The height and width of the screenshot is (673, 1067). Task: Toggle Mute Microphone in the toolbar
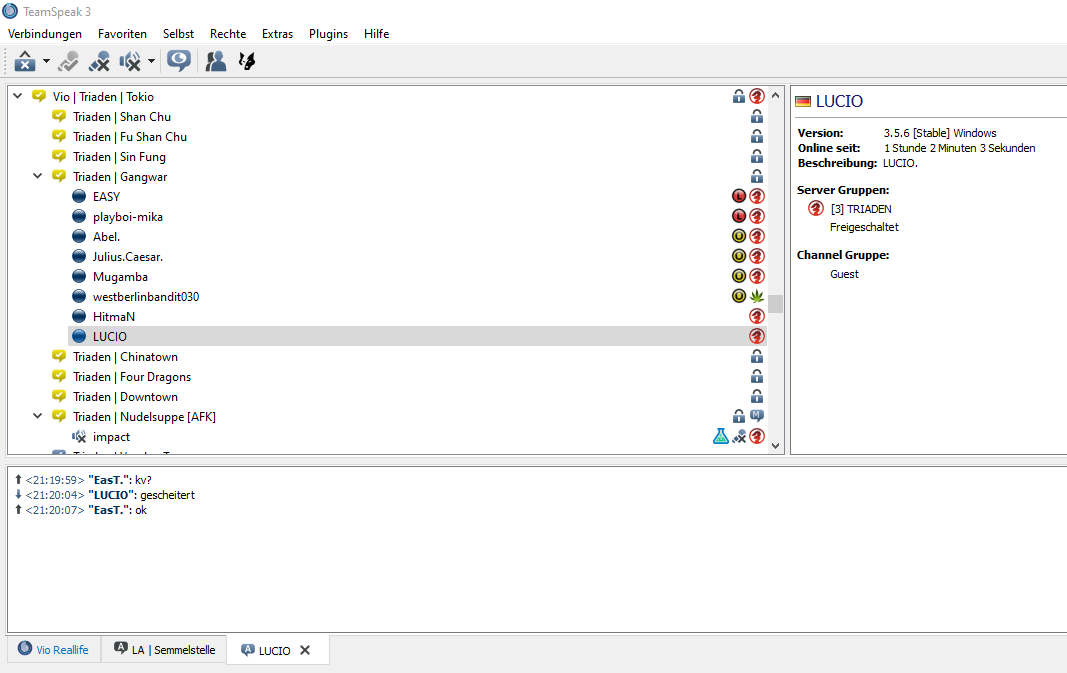[99, 61]
